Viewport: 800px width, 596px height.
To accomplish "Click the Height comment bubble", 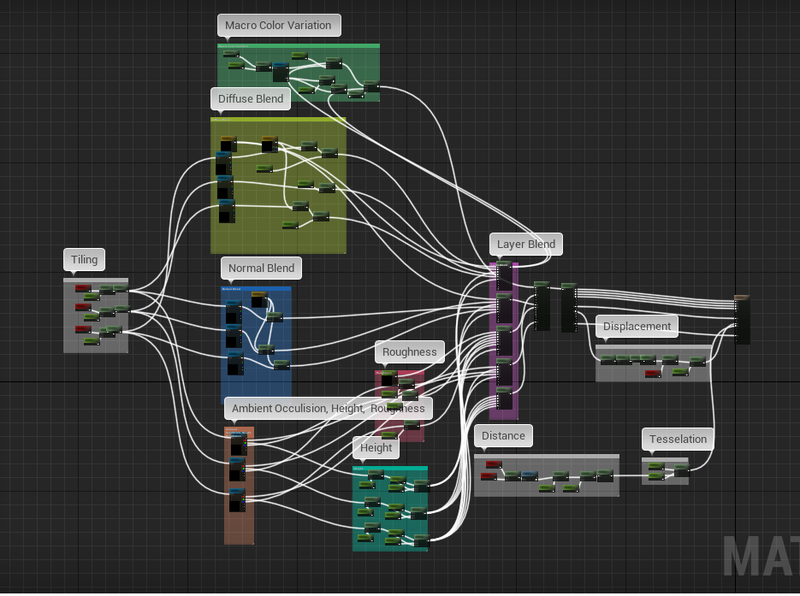I will [x=376, y=448].
